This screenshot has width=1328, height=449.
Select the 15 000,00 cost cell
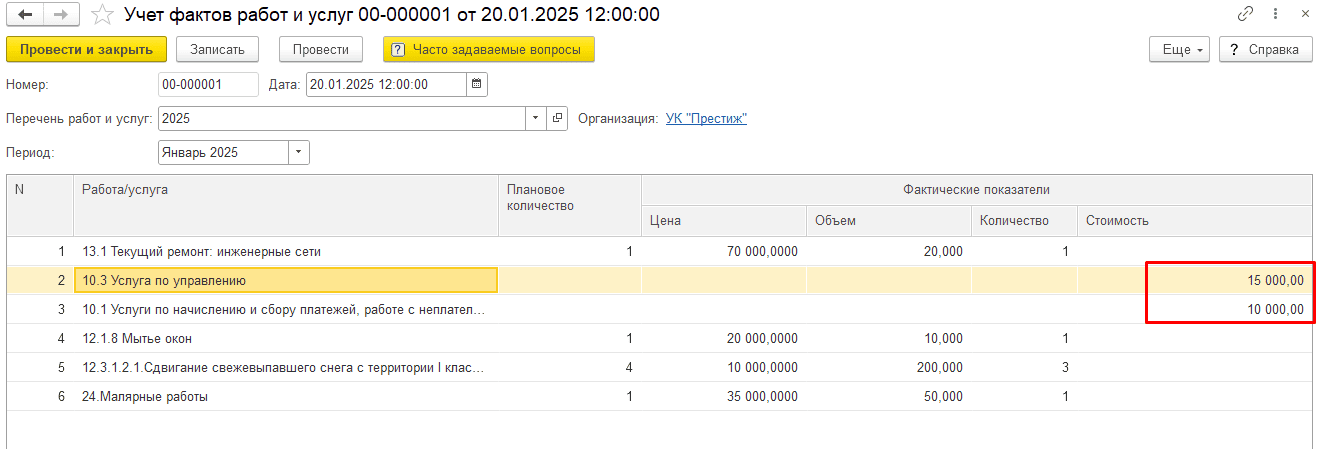click(x=1230, y=281)
